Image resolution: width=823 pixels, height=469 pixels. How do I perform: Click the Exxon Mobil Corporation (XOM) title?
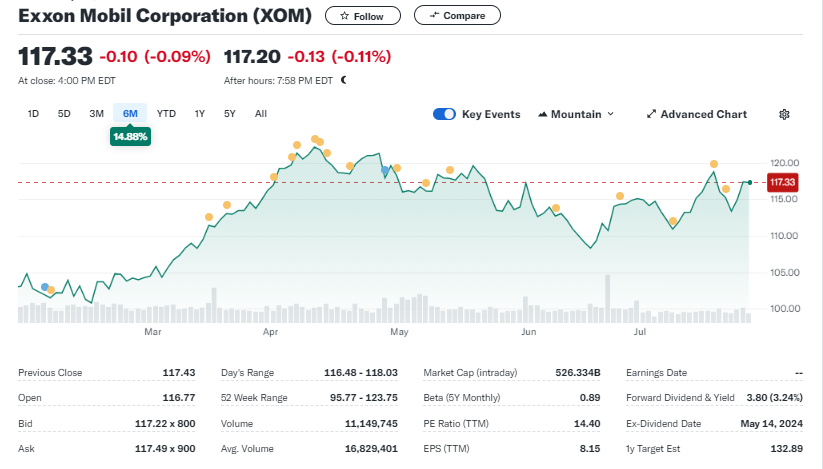point(165,16)
